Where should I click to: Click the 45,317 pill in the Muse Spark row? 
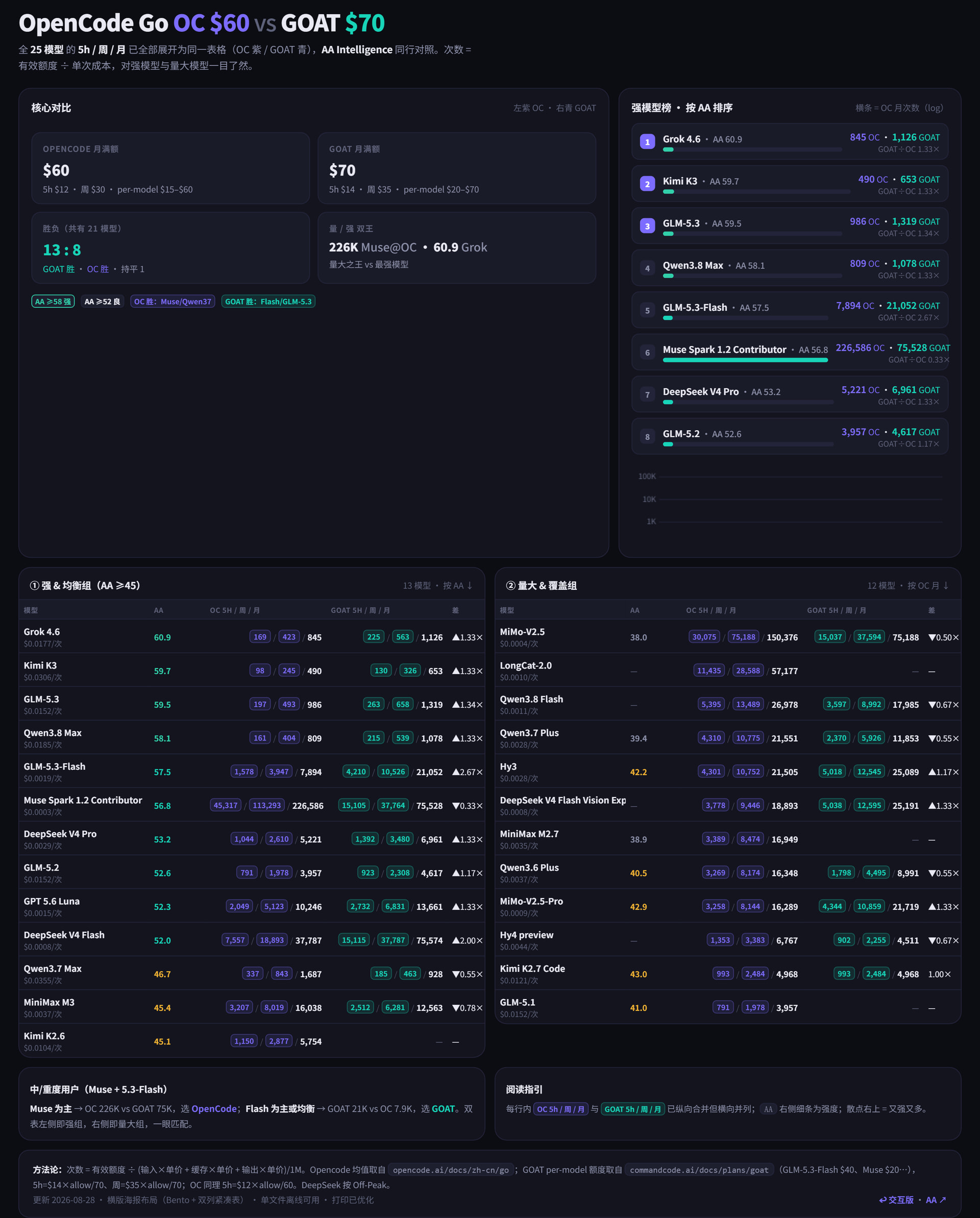tap(226, 805)
